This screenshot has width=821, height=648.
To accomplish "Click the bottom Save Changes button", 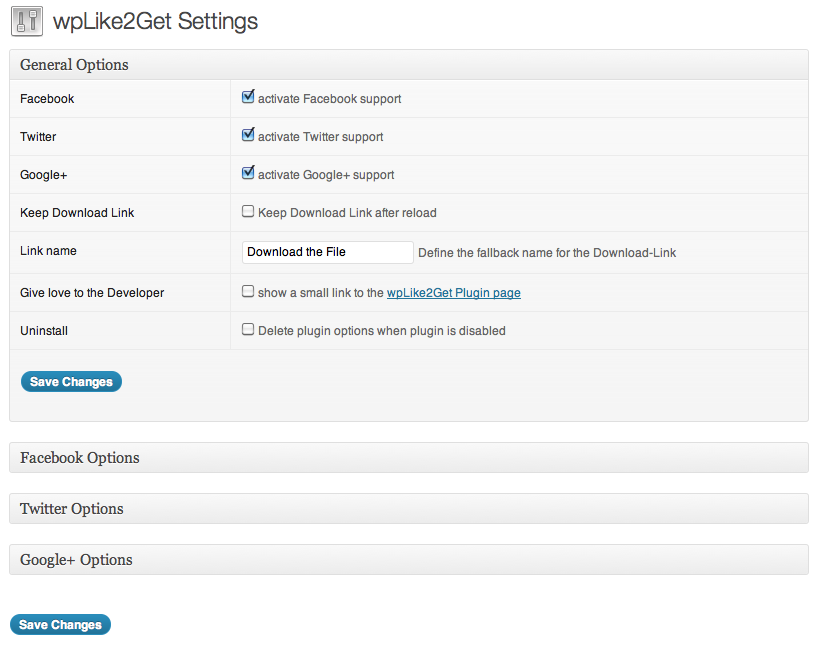I will [60, 624].
